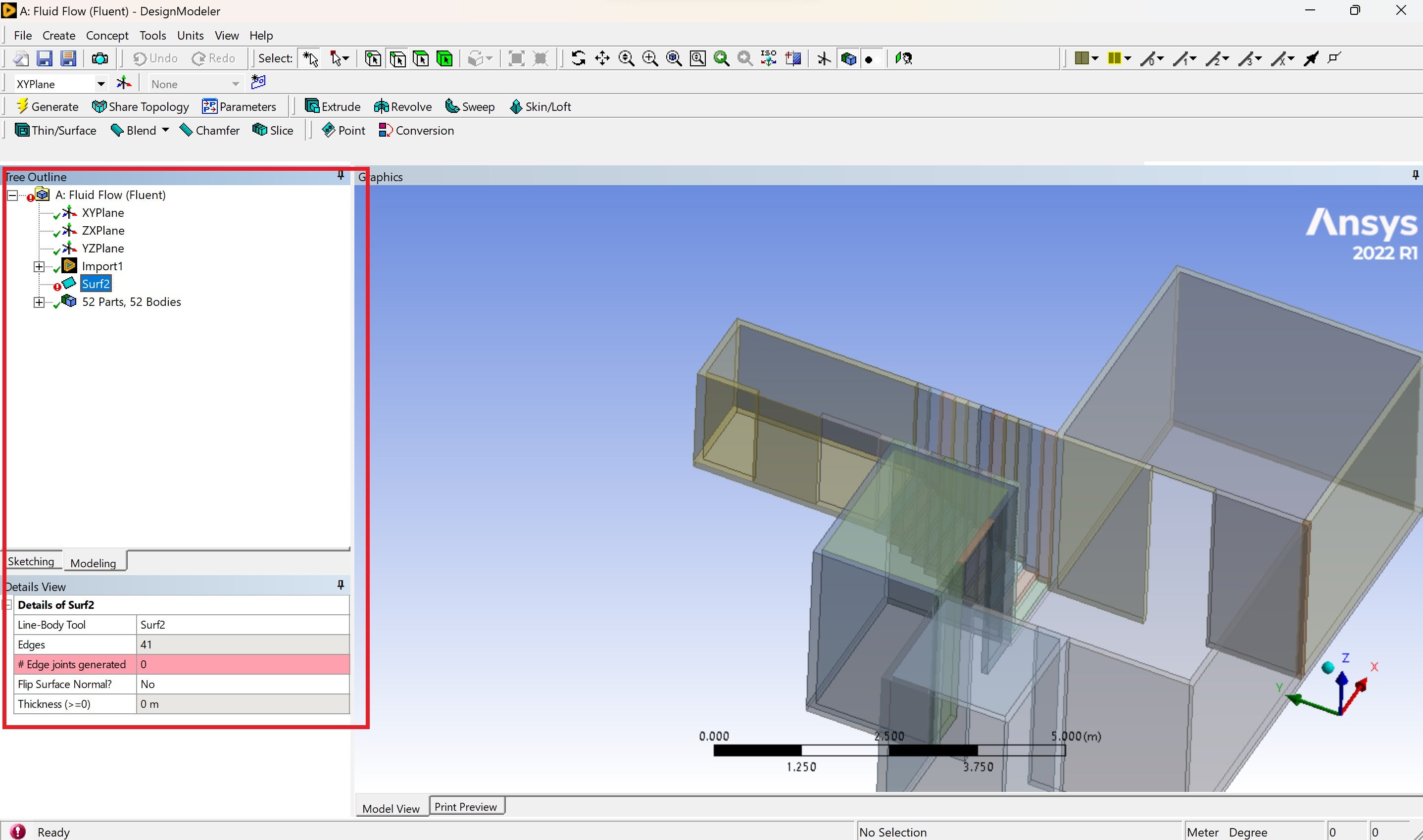The height and width of the screenshot is (840, 1423).
Task: Toggle the body selection filter
Action: click(x=445, y=58)
